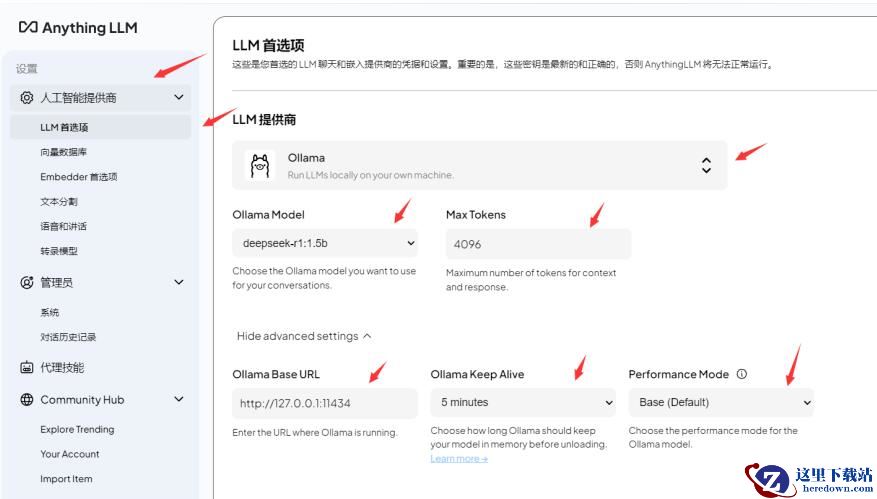Image resolution: width=877 pixels, height=499 pixels.
Task: Open 文本分割 settings
Action: click(x=59, y=201)
